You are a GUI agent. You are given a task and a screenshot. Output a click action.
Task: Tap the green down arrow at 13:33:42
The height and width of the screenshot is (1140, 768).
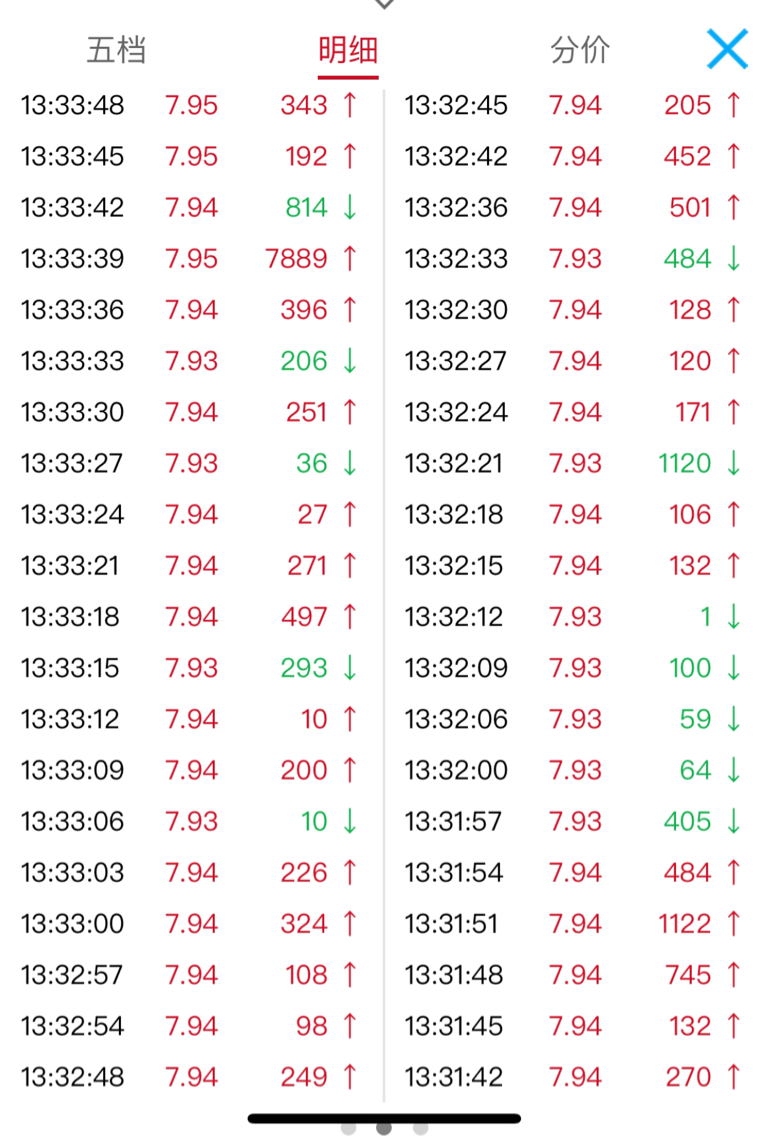coord(349,207)
